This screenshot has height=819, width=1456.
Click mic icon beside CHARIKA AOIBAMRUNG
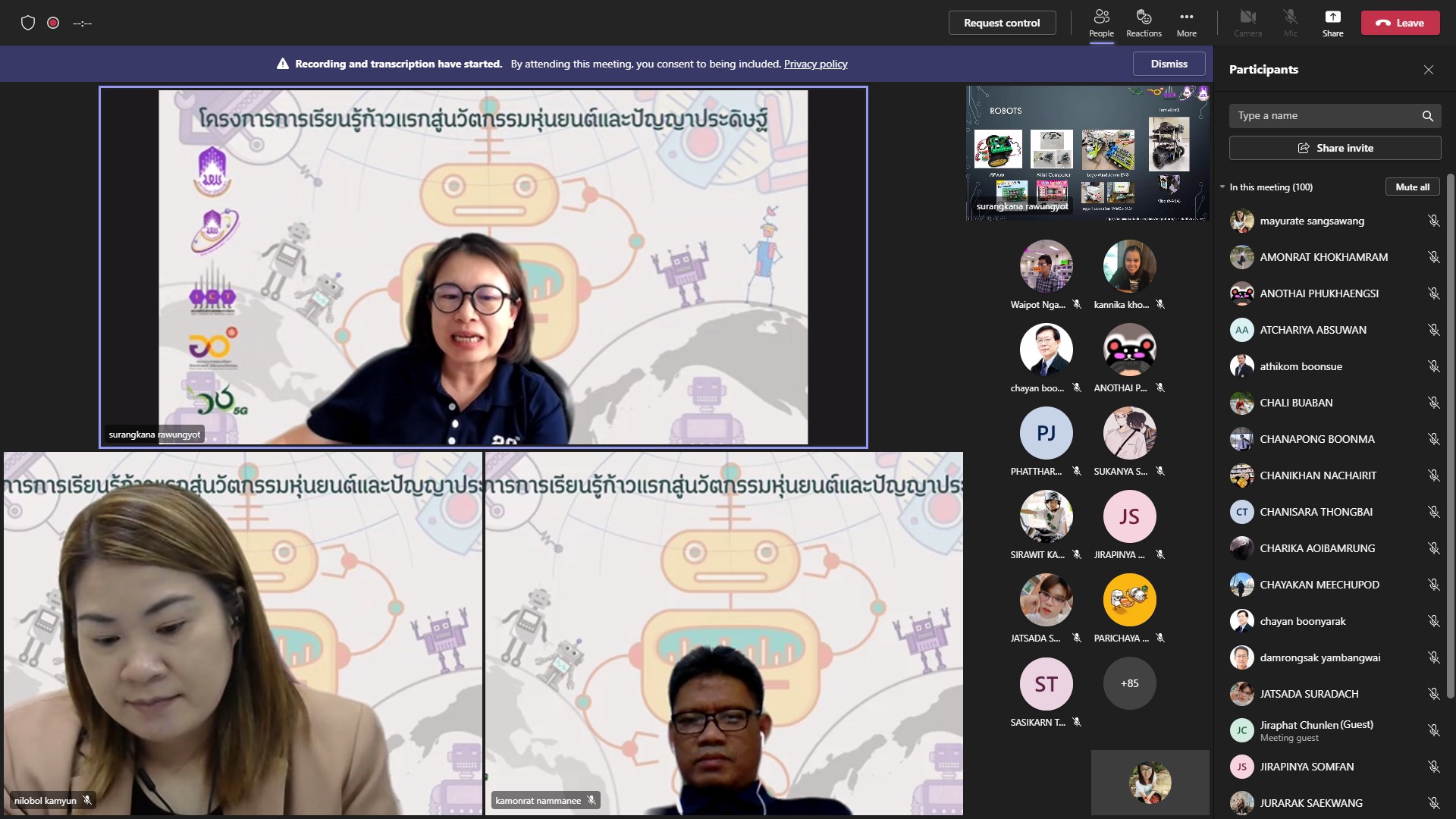click(x=1433, y=548)
